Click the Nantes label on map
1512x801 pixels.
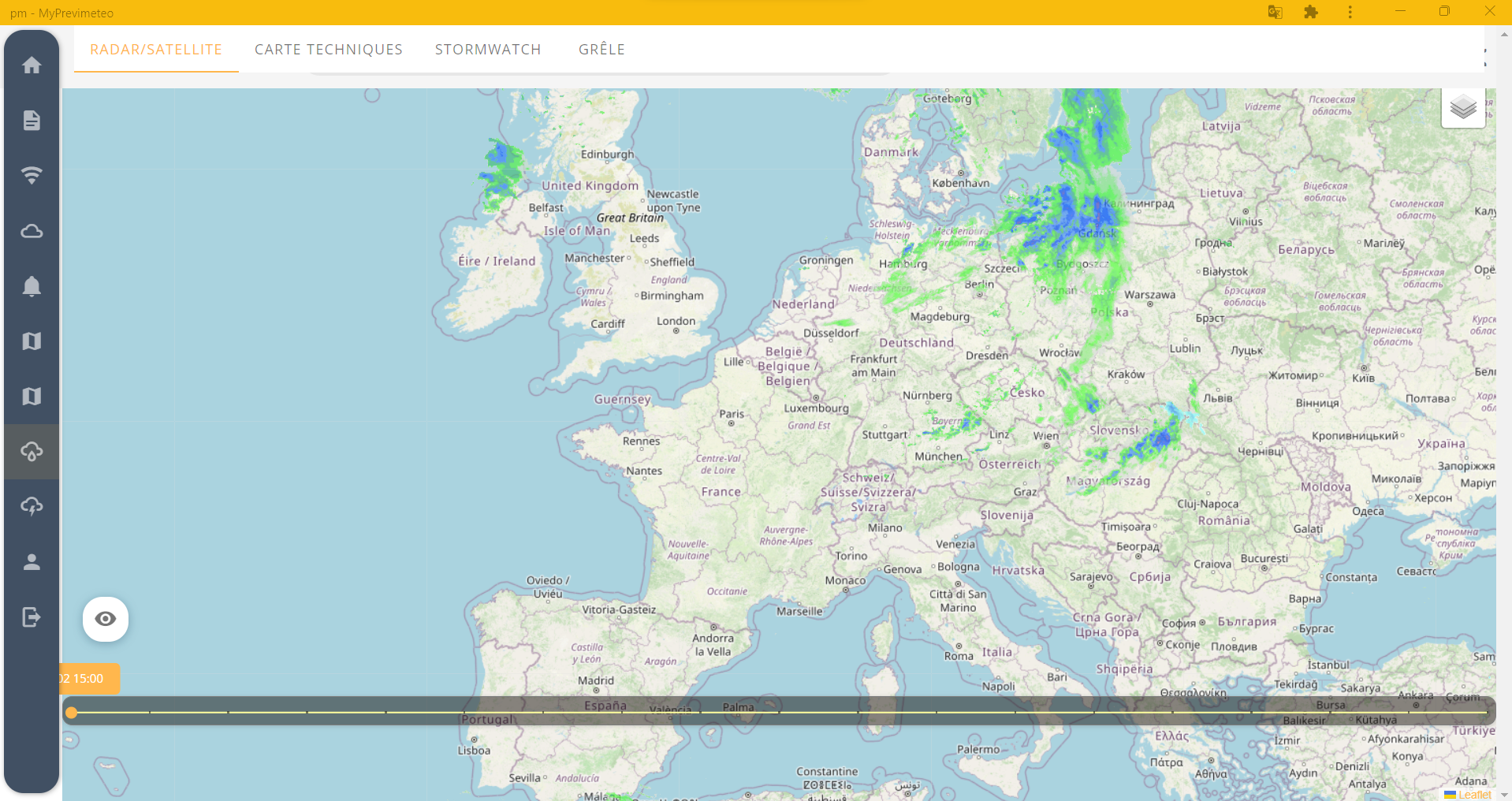(644, 471)
